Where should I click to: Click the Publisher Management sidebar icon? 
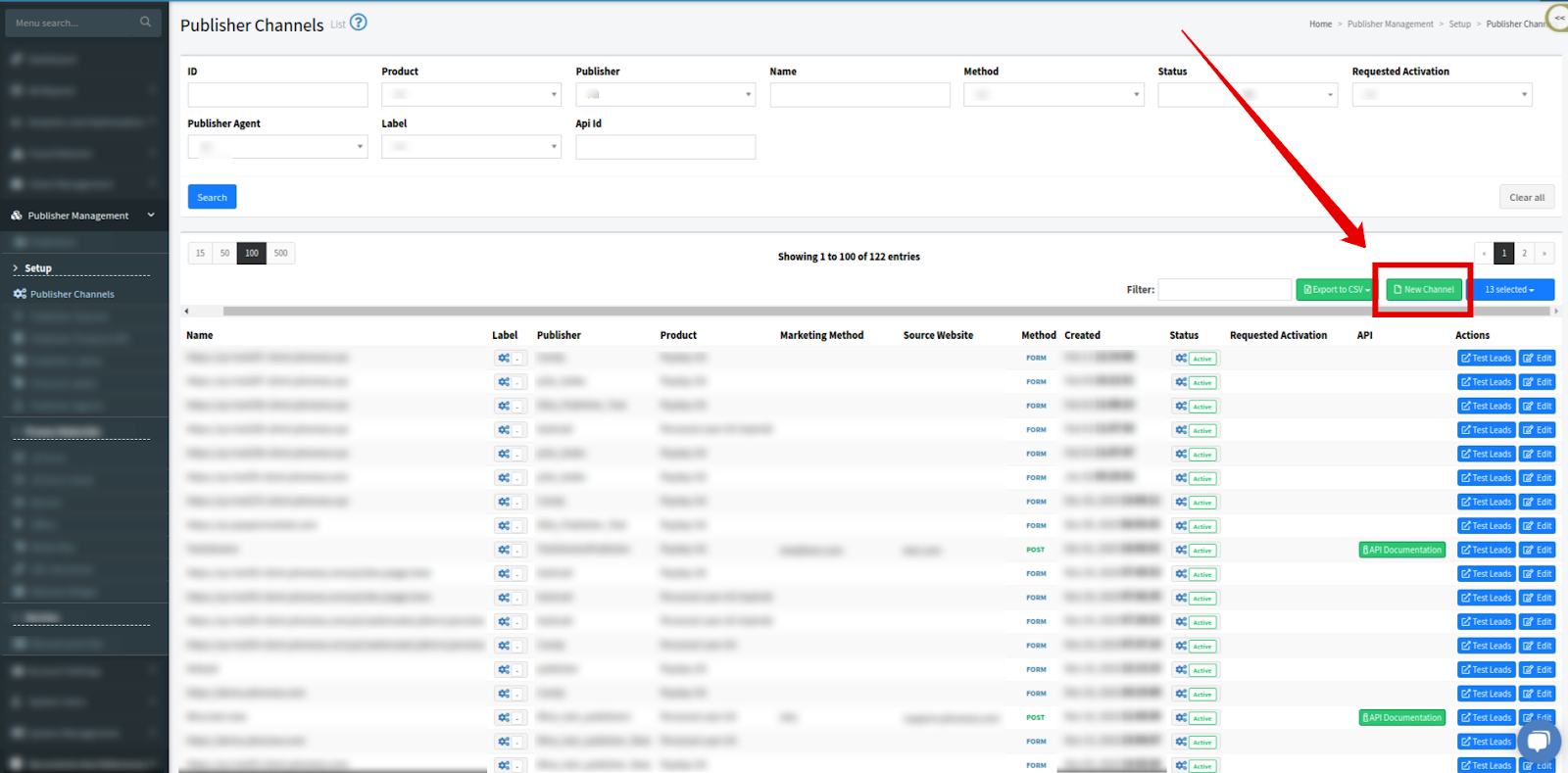click(17, 216)
